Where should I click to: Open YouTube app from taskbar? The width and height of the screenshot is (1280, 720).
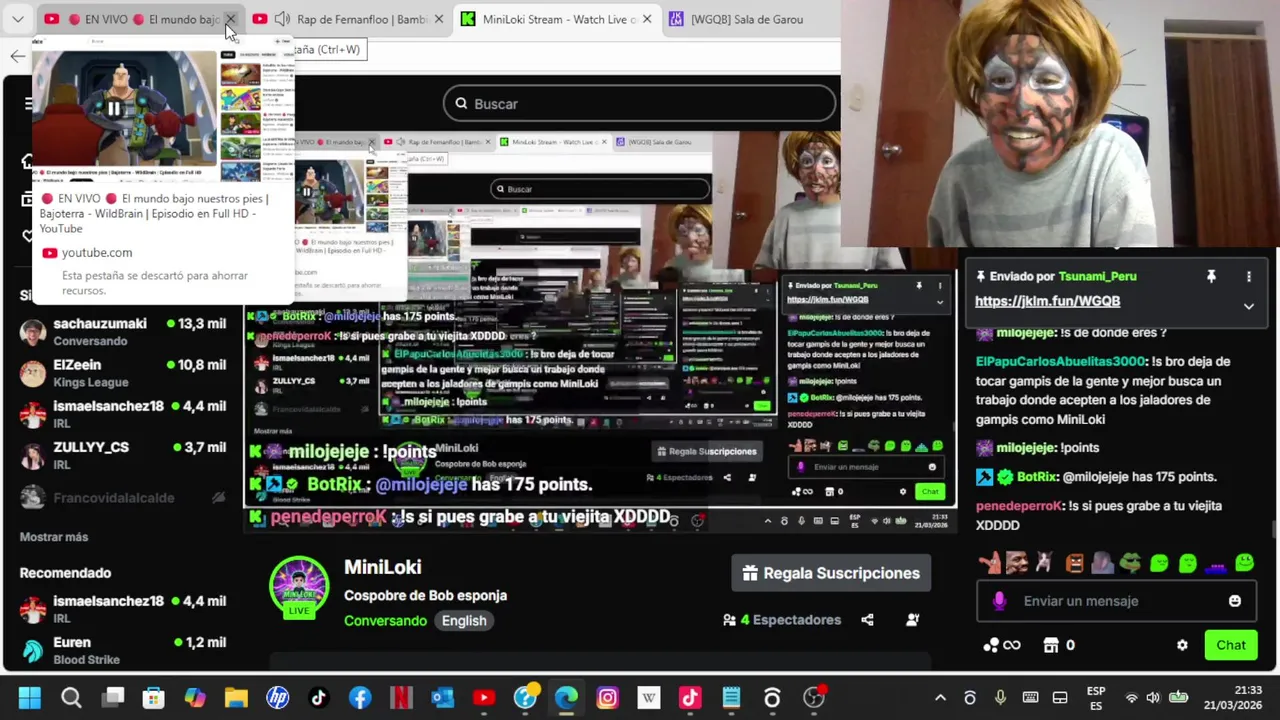click(484, 698)
